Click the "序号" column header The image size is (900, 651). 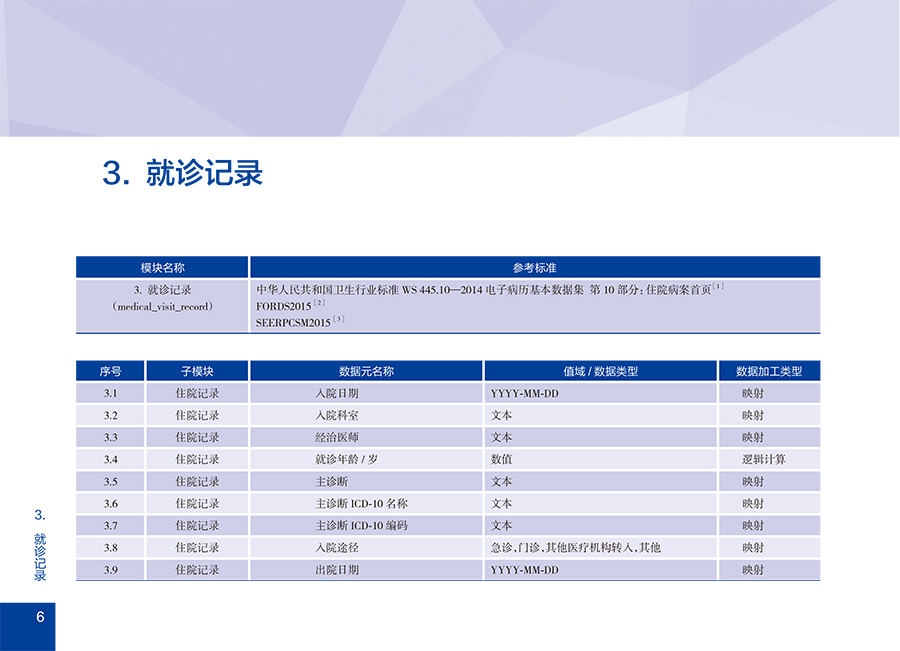[110, 371]
